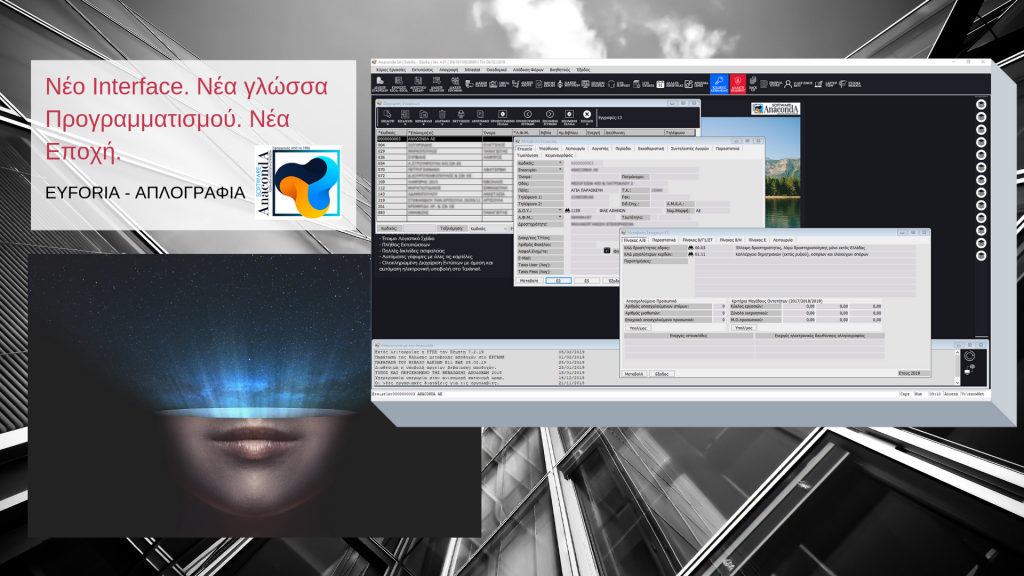Open the Απογραφή menu
The image size is (1024, 576).
[x=449, y=69]
